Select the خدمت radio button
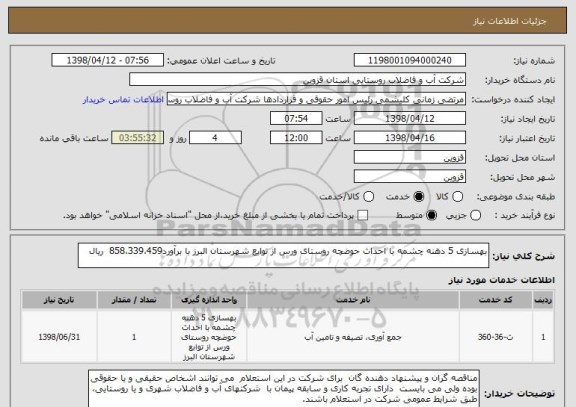The height and width of the screenshot is (407, 576). pos(418,197)
